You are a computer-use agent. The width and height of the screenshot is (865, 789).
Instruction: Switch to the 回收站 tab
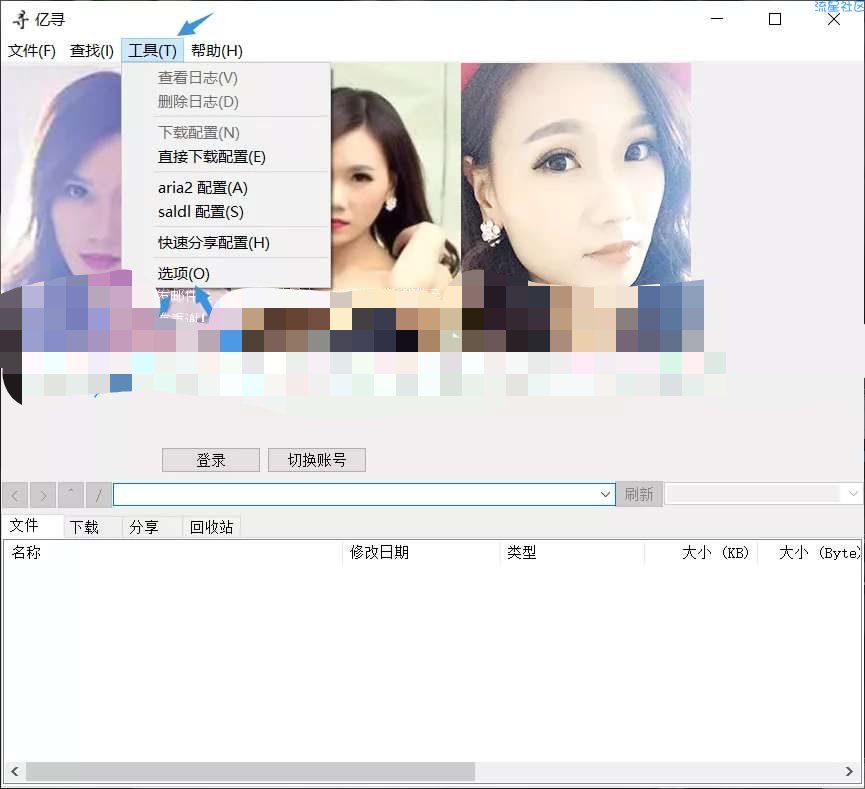point(211,527)
